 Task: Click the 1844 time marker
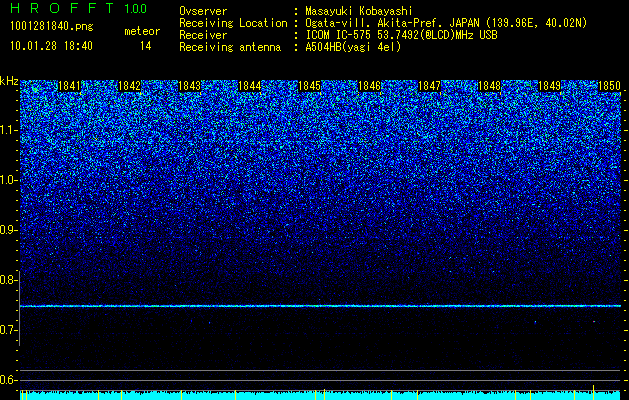point(250,86)
